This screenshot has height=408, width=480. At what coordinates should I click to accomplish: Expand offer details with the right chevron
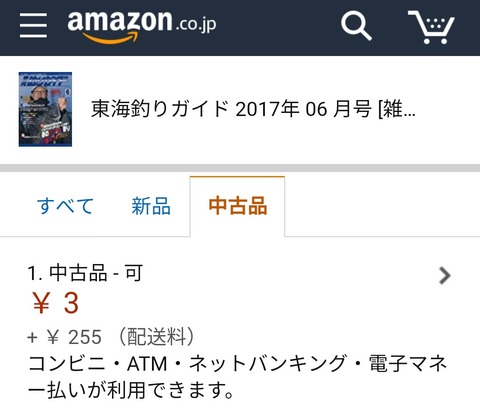(445, 275)
